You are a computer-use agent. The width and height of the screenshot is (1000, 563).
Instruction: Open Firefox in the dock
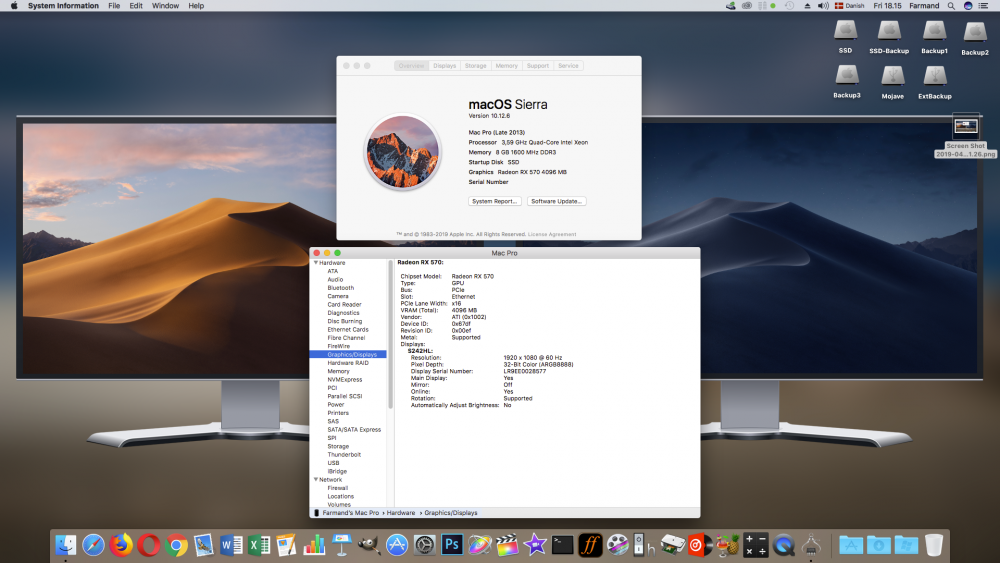pyautogui.click(x=121, y=545)
